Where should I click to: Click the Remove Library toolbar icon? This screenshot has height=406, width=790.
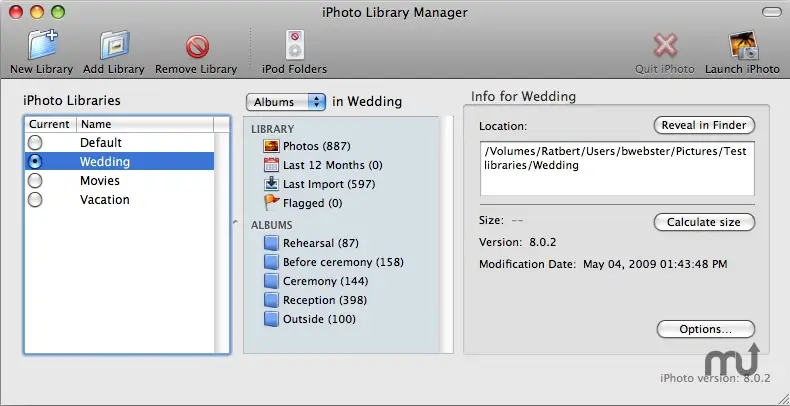(x=197, y=47)
